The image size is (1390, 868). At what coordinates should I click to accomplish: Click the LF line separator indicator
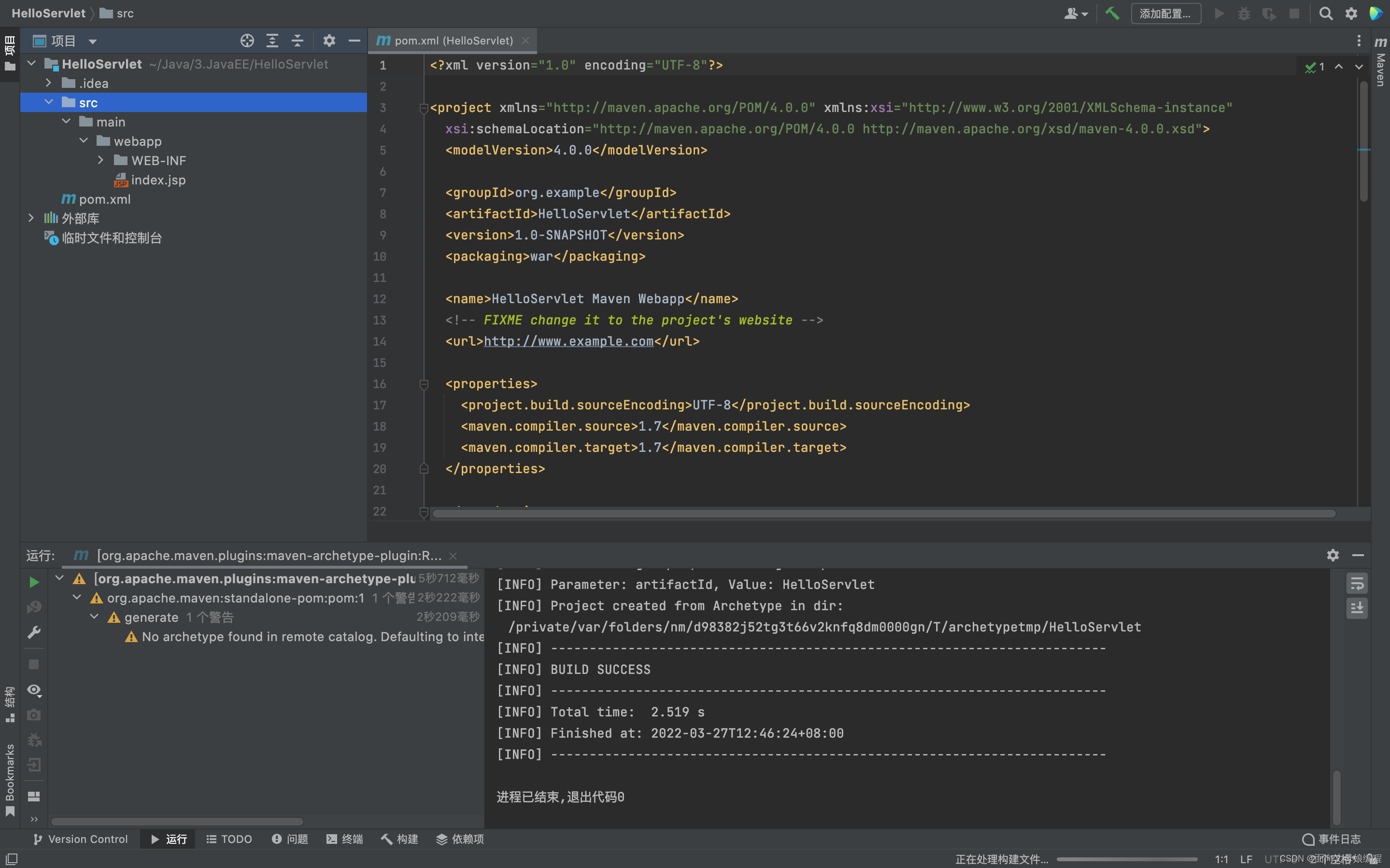tap(1246, 859)
